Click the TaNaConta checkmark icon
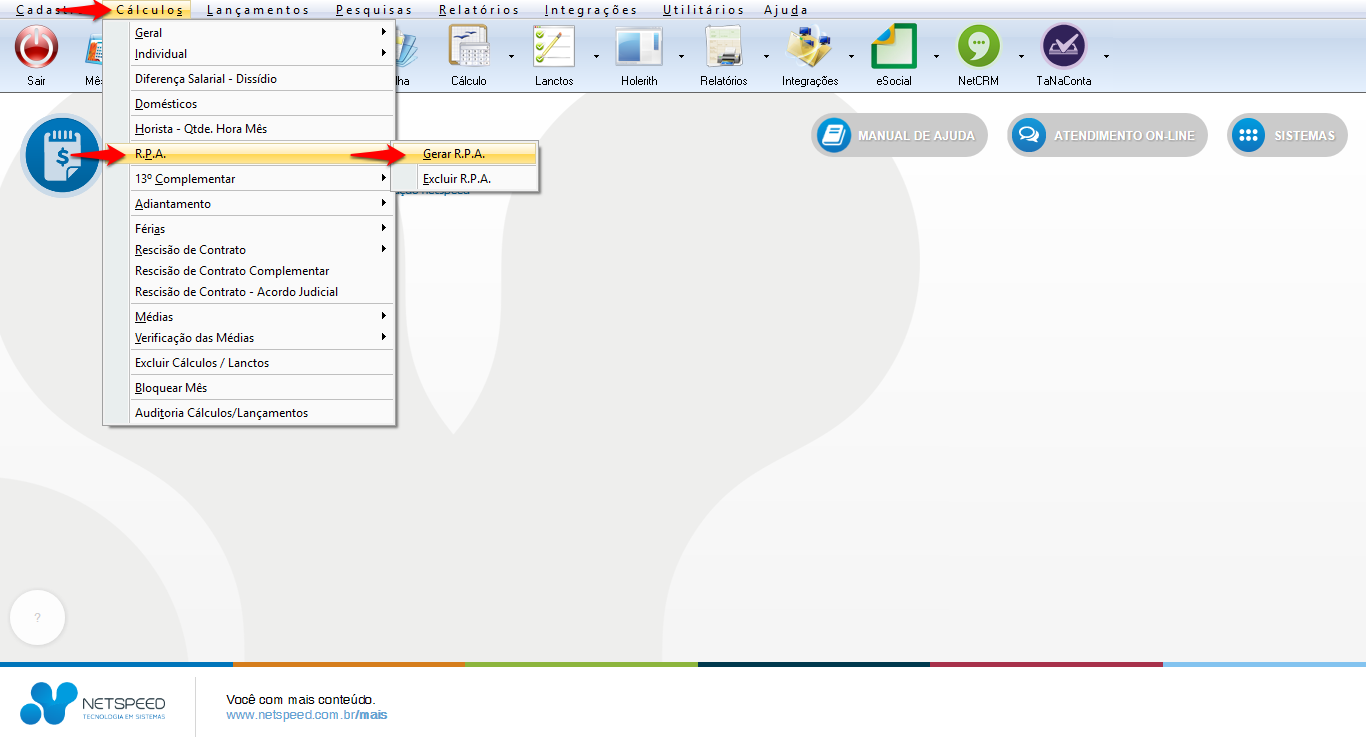 (x=1063, y=47)
